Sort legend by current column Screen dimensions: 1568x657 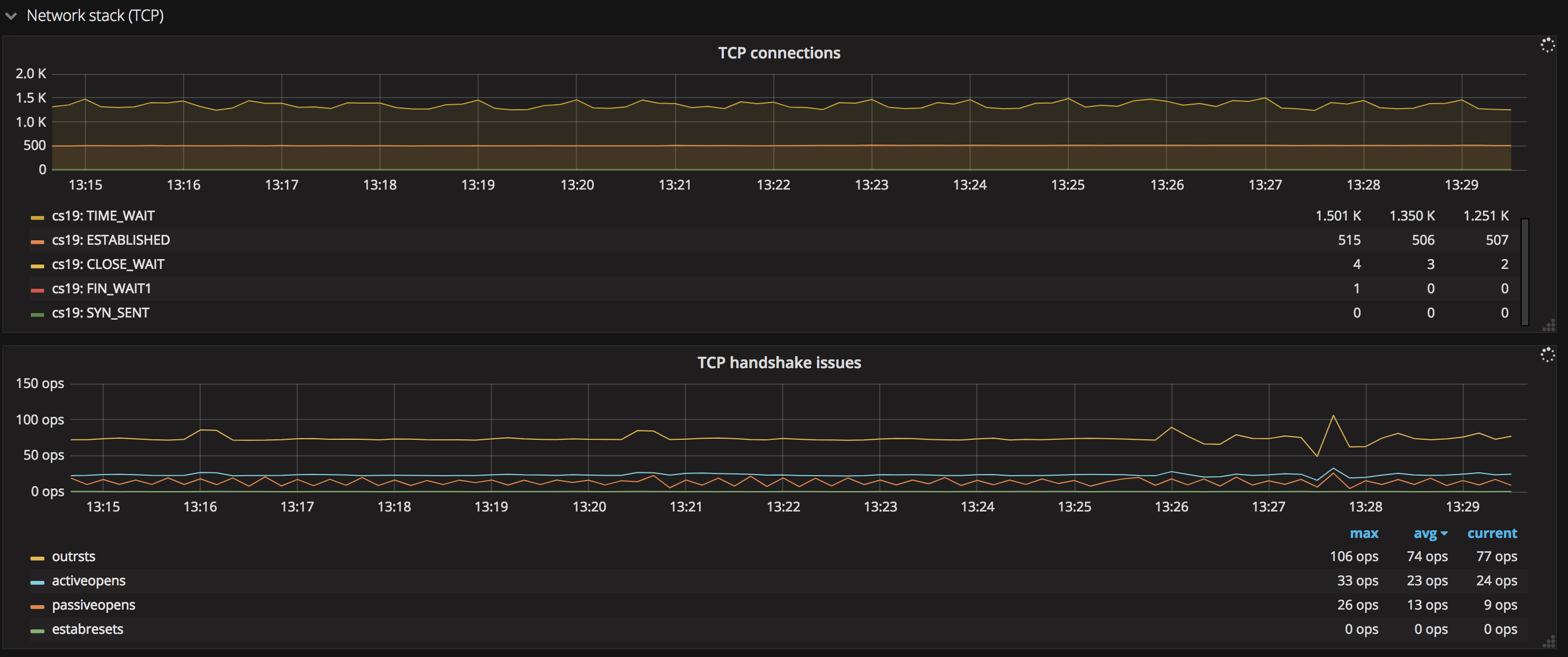click(1491, 534)
